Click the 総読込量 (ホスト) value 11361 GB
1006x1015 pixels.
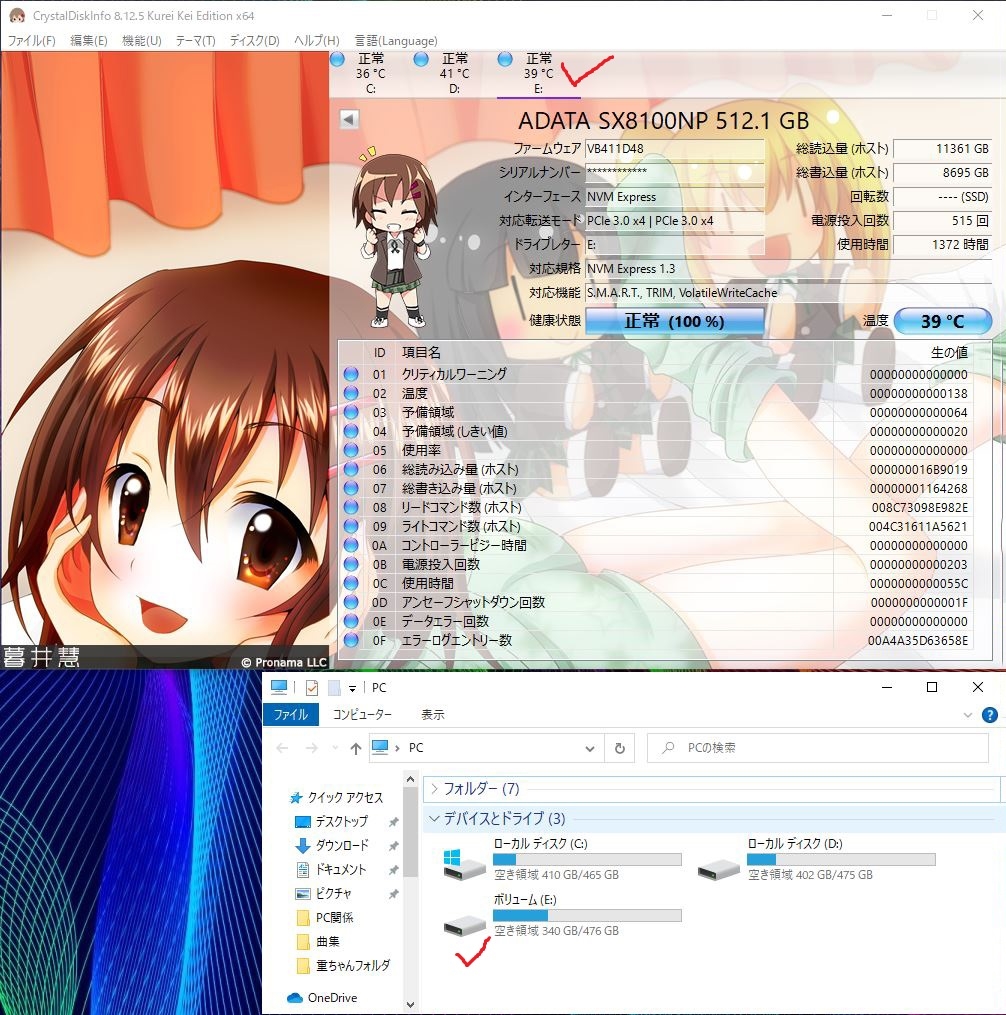(942, 149)
